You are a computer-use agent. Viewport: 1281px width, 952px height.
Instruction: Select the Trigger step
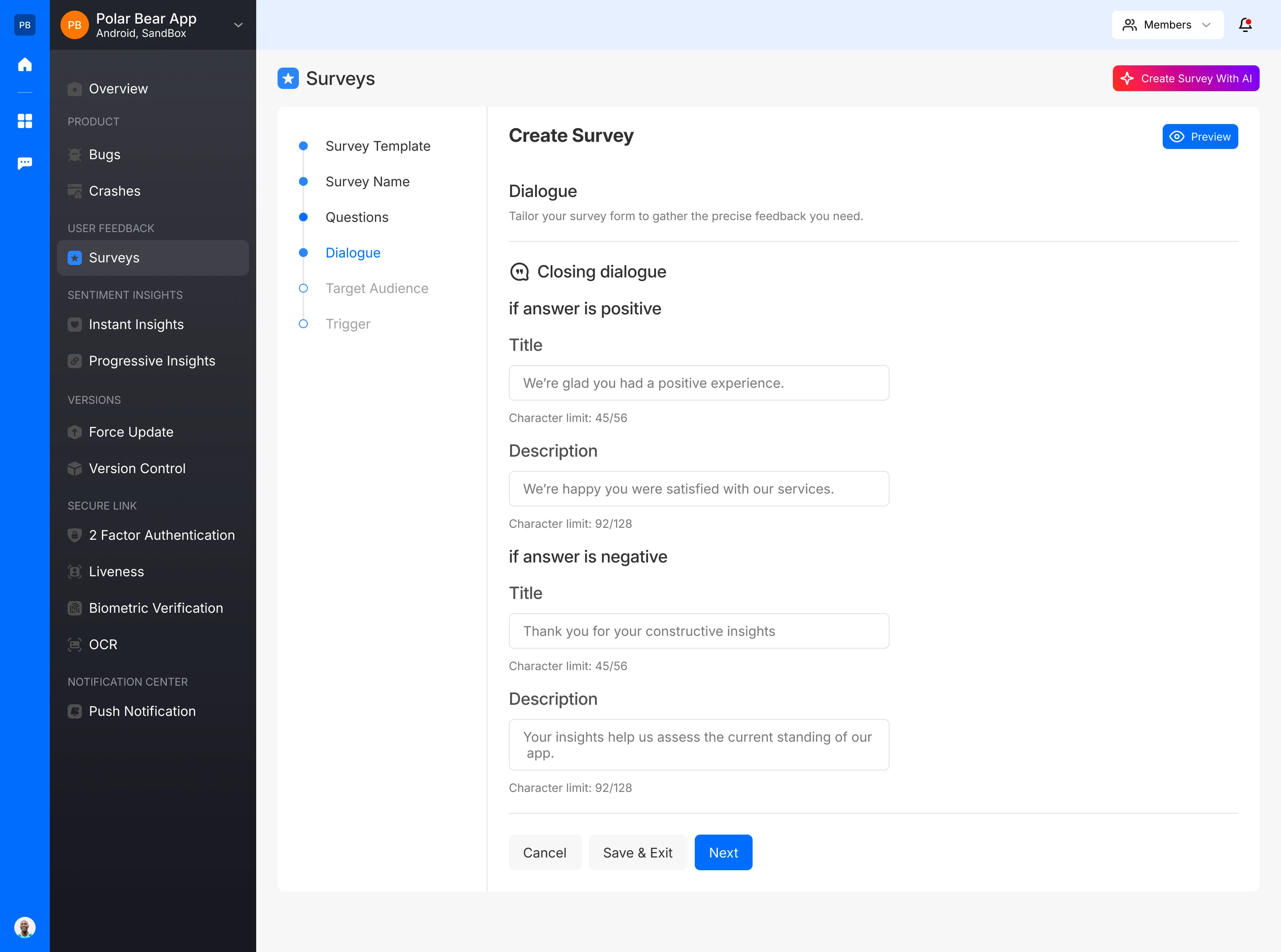[348, 324]
